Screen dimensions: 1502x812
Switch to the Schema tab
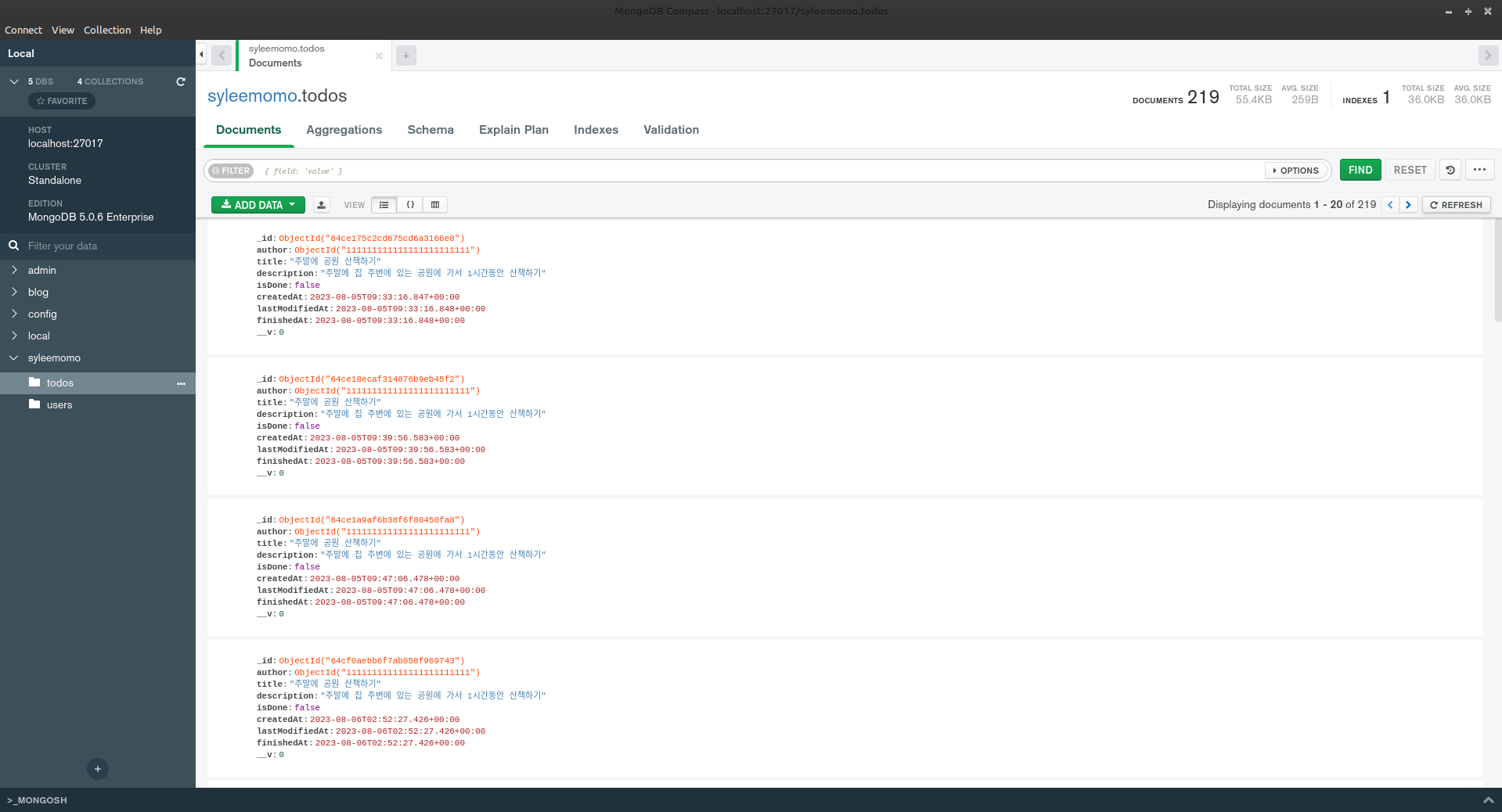click(430, 130)
